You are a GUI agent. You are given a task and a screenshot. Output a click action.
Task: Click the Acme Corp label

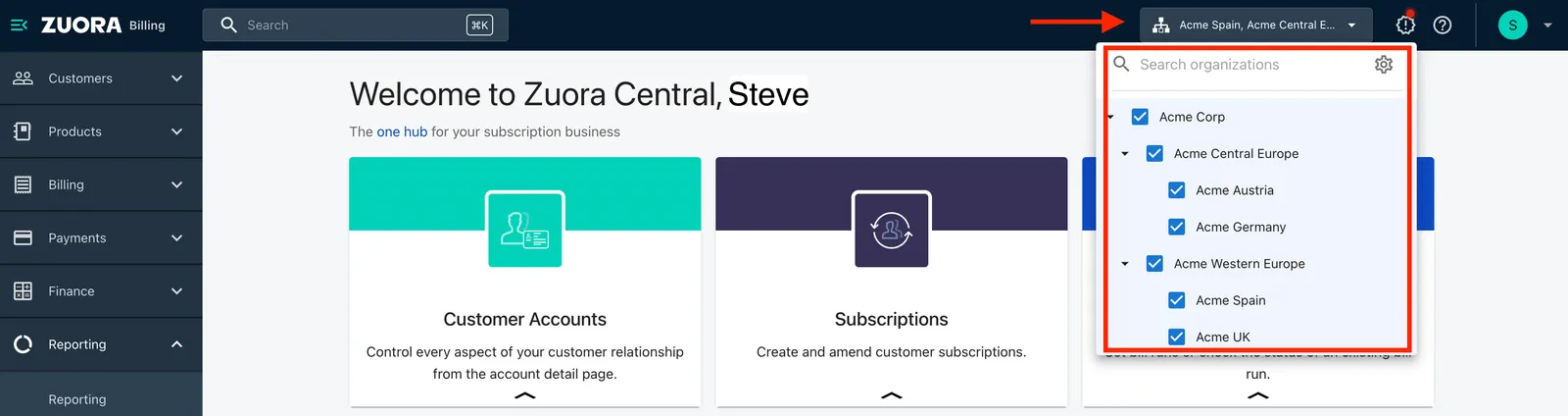point(1192,117)
